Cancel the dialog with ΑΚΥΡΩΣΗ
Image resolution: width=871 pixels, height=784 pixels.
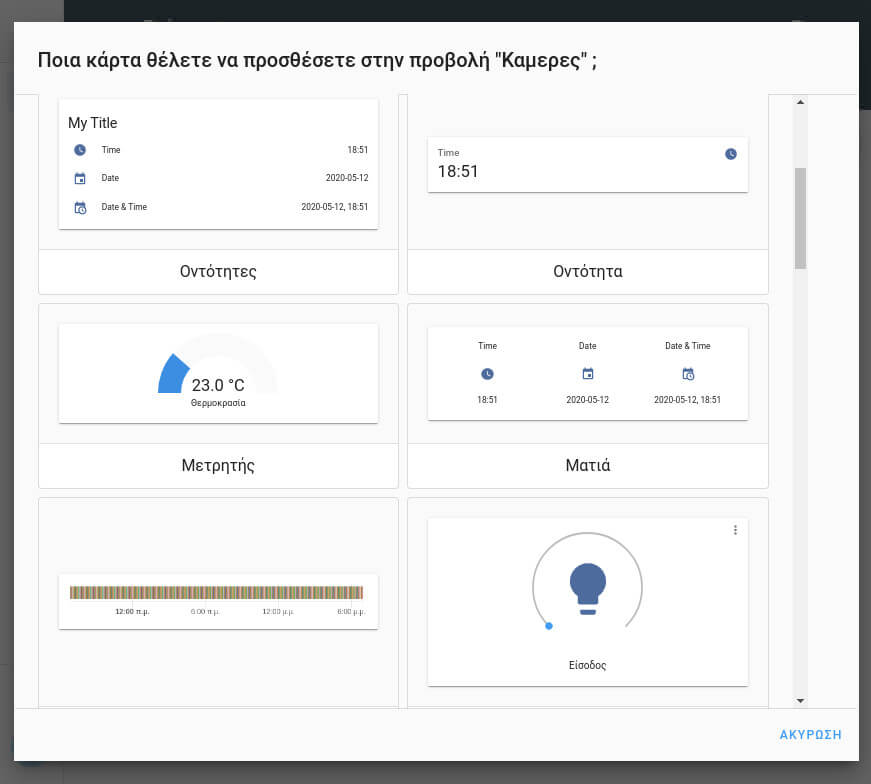pyautogui.click(x=810, y=735)
